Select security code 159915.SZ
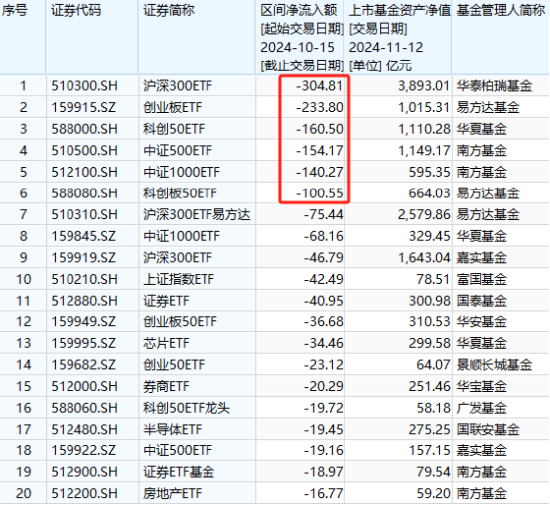The height and width of the screenshot is (505, 550). point(83,107)
